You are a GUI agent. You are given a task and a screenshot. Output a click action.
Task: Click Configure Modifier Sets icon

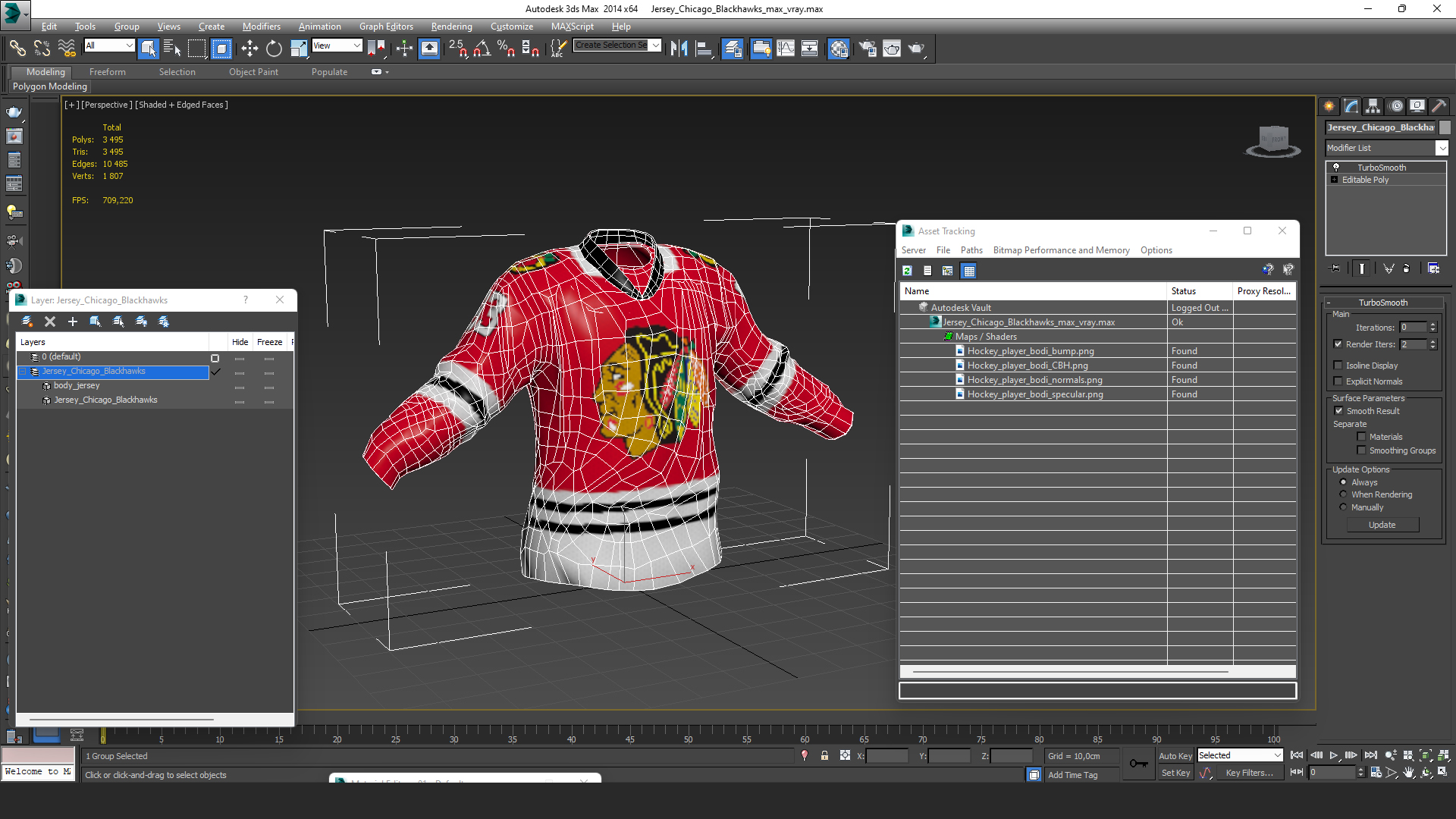click(1433, 268)
